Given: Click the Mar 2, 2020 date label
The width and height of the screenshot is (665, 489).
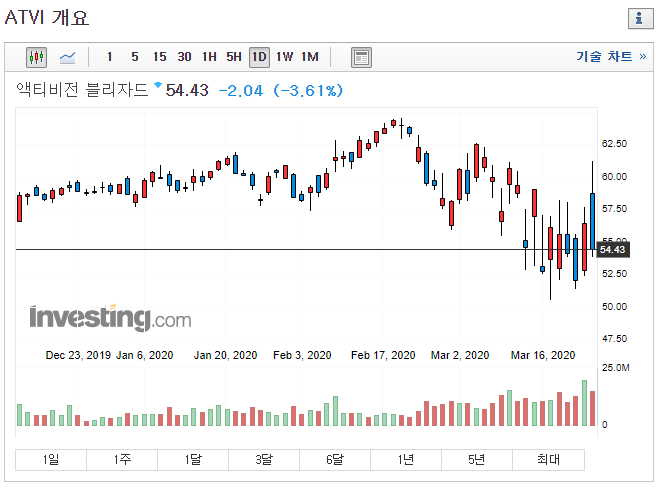Looking at the screenshot, I should coord(460,355).
